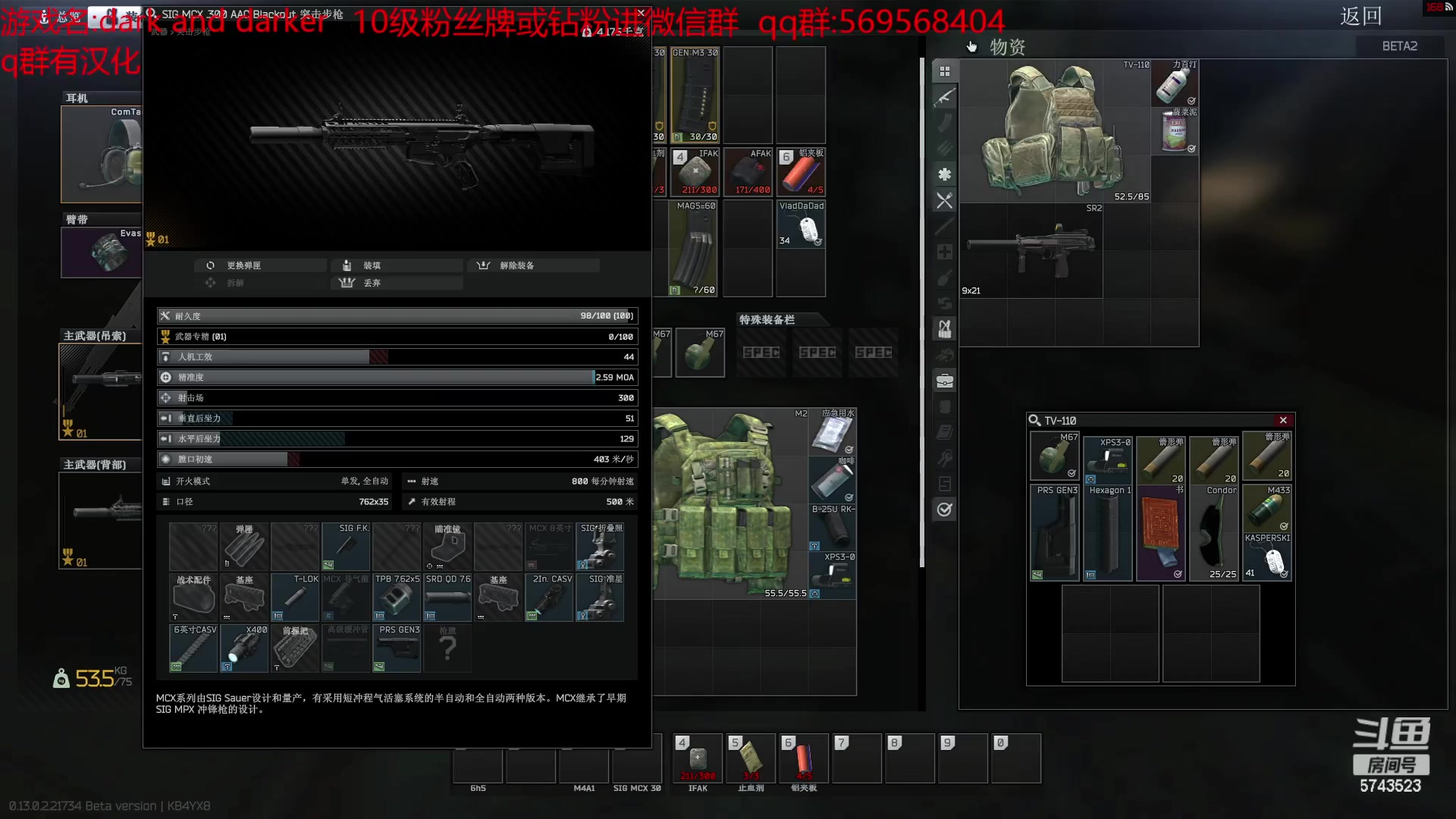1456x819 pixels.
Task: Filter stash by keys icon
Action: point(944,458)
